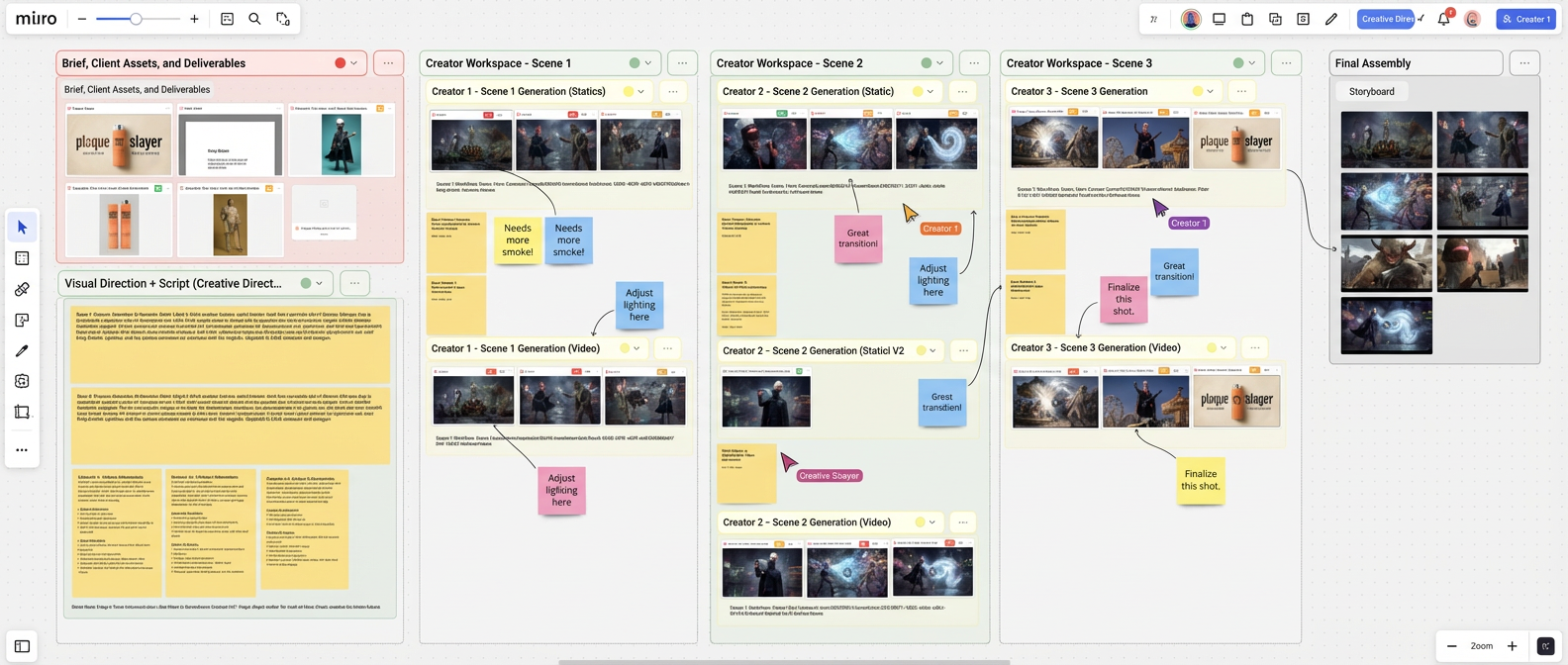Toggle yellow status dot on Scene 3 Generation
Screen dimensions: 1568x665
[1198, 91]
